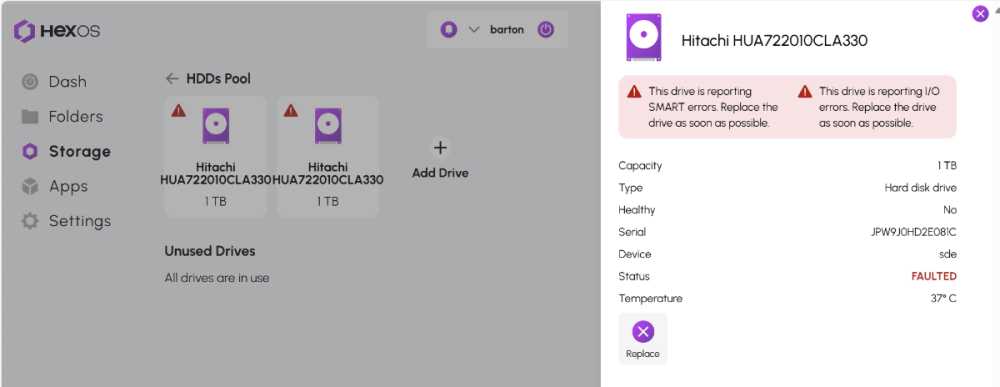Viewport: 1000px width, 387px height.
Task: Click the Add Drive plus icon
Action: (440, 148)
